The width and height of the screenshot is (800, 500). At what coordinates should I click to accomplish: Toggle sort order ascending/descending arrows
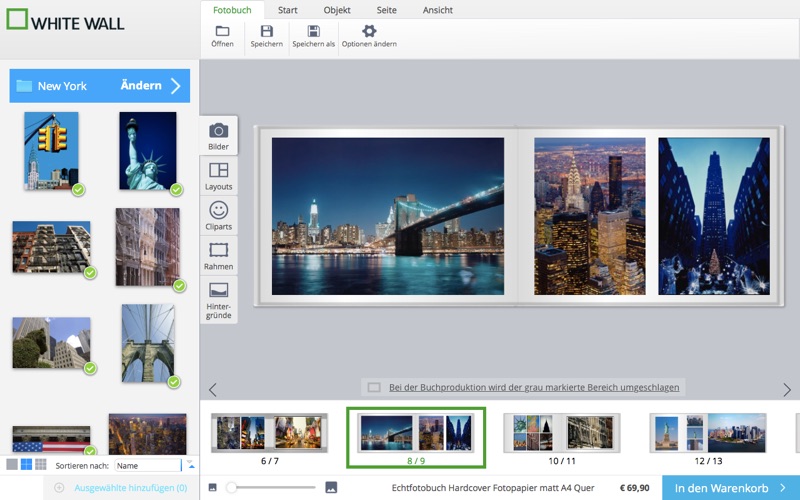tap(190, 464)
